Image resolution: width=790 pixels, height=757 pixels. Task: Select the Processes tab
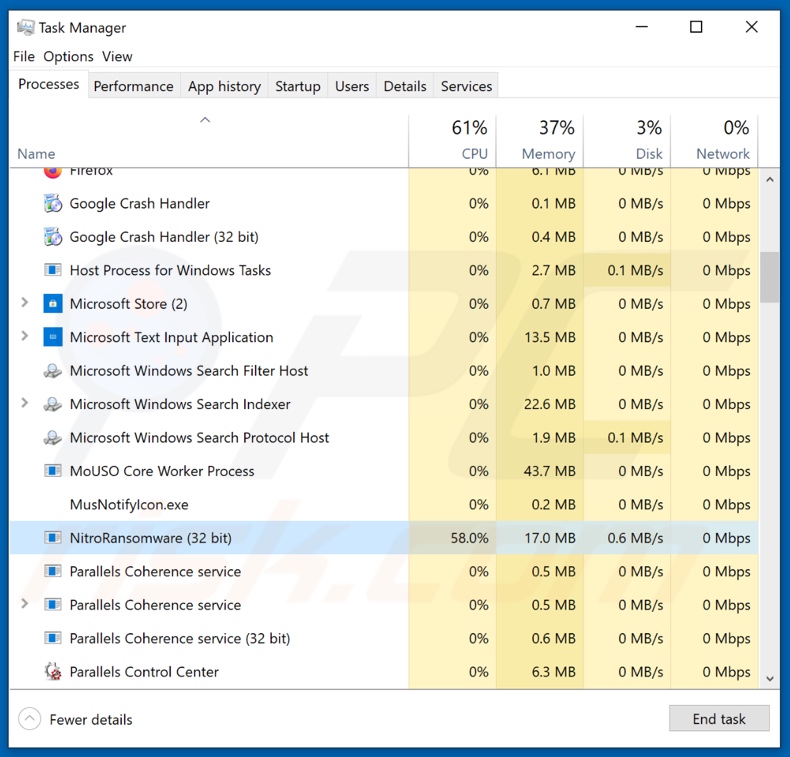click(x=49, y=84)
